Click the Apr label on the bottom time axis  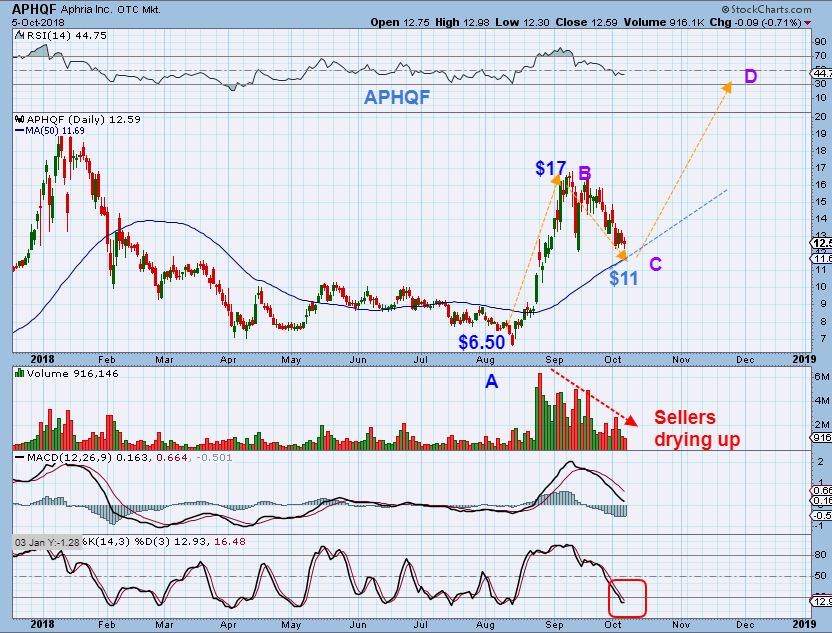click(x=228, y=625)
